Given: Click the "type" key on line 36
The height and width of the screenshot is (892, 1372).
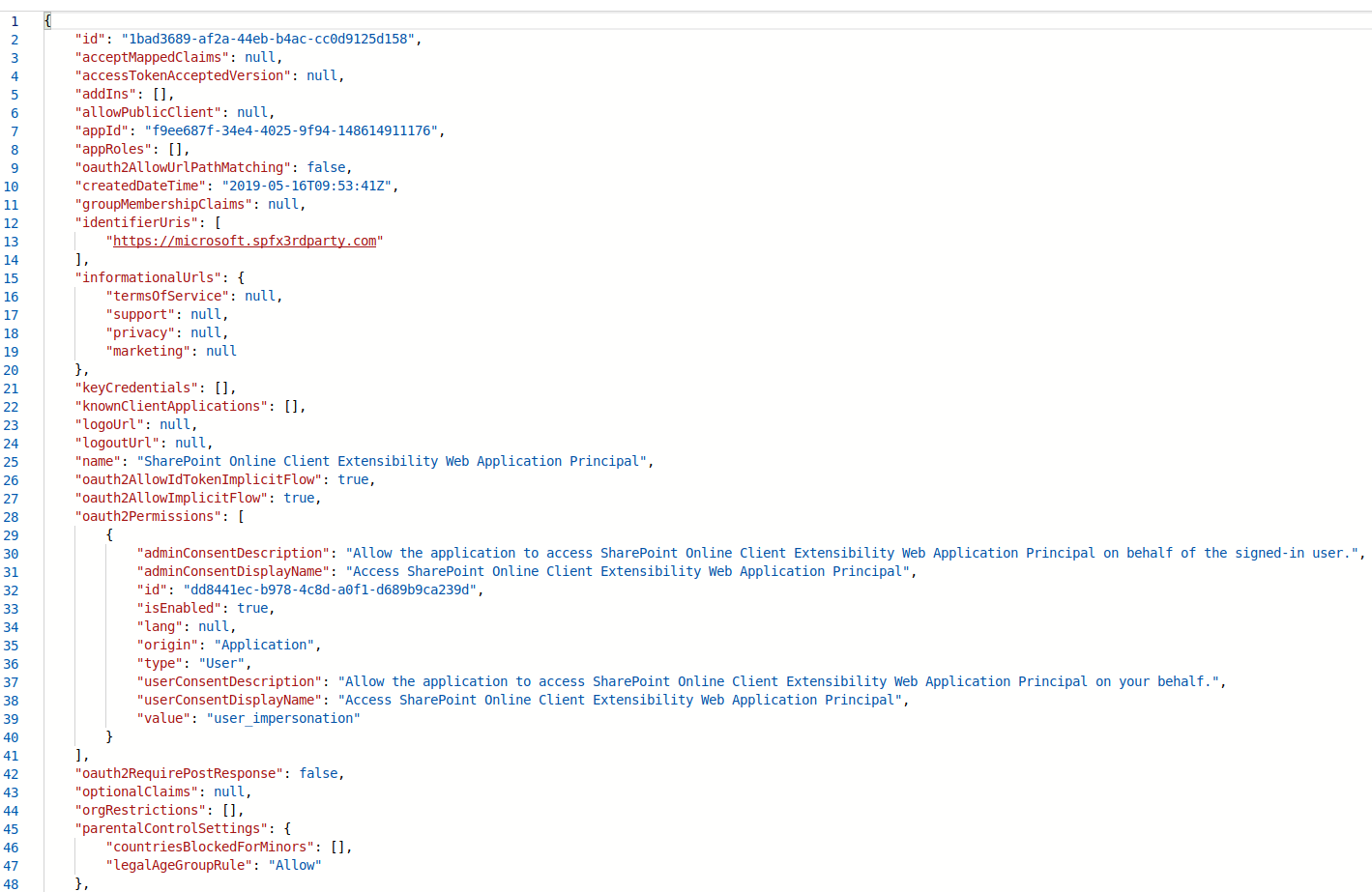Looking at the screenshot, I should click(160, 663).
